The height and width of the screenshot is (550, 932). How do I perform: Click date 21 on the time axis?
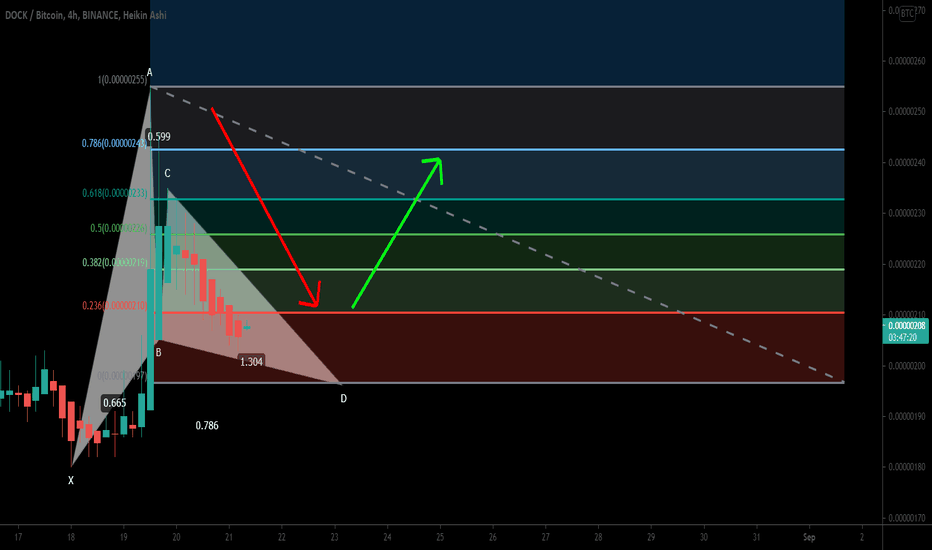coord(229,537)
